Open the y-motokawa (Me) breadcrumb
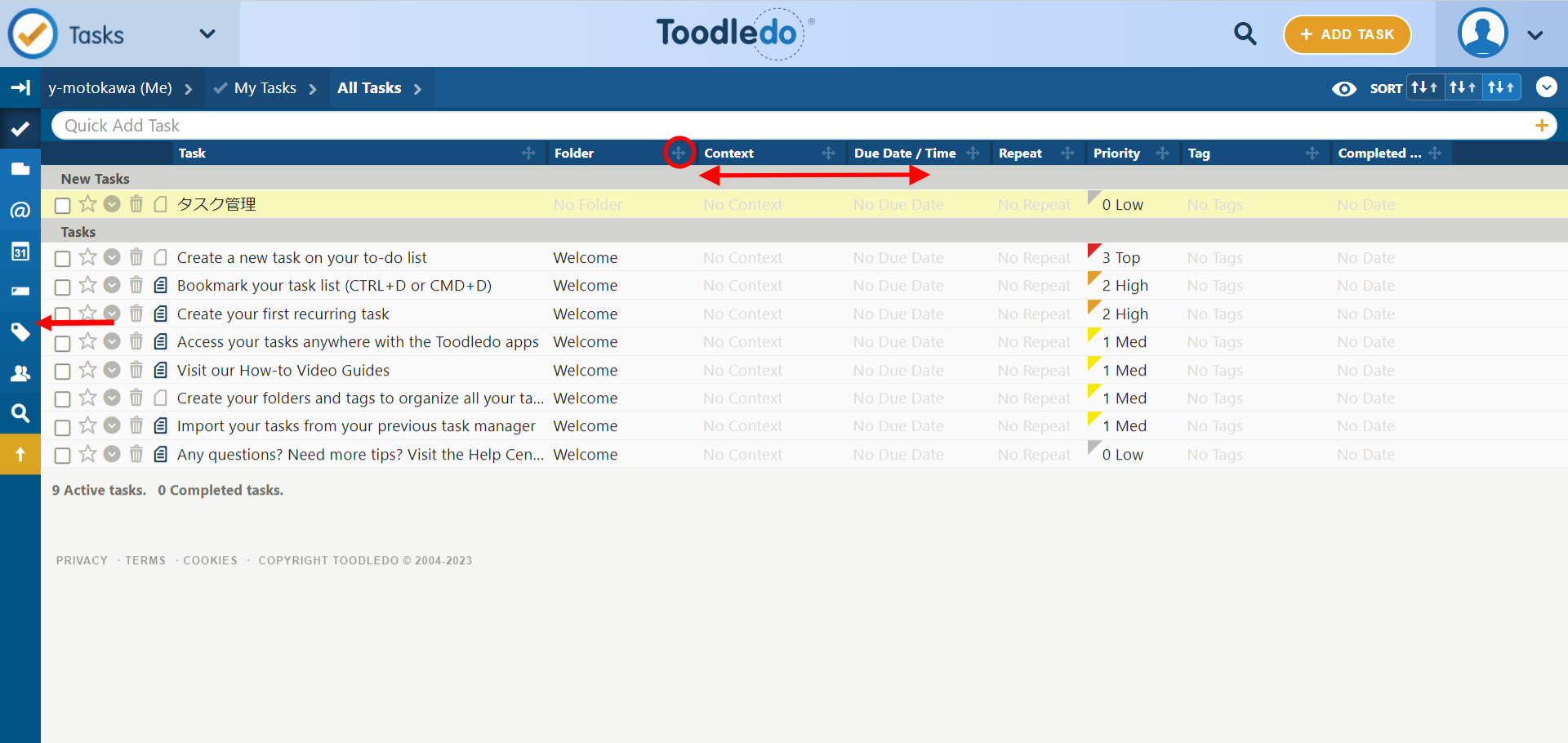The width and height of the screenshot is (1568, 743). pyautogui.click(x=110, y=88)
